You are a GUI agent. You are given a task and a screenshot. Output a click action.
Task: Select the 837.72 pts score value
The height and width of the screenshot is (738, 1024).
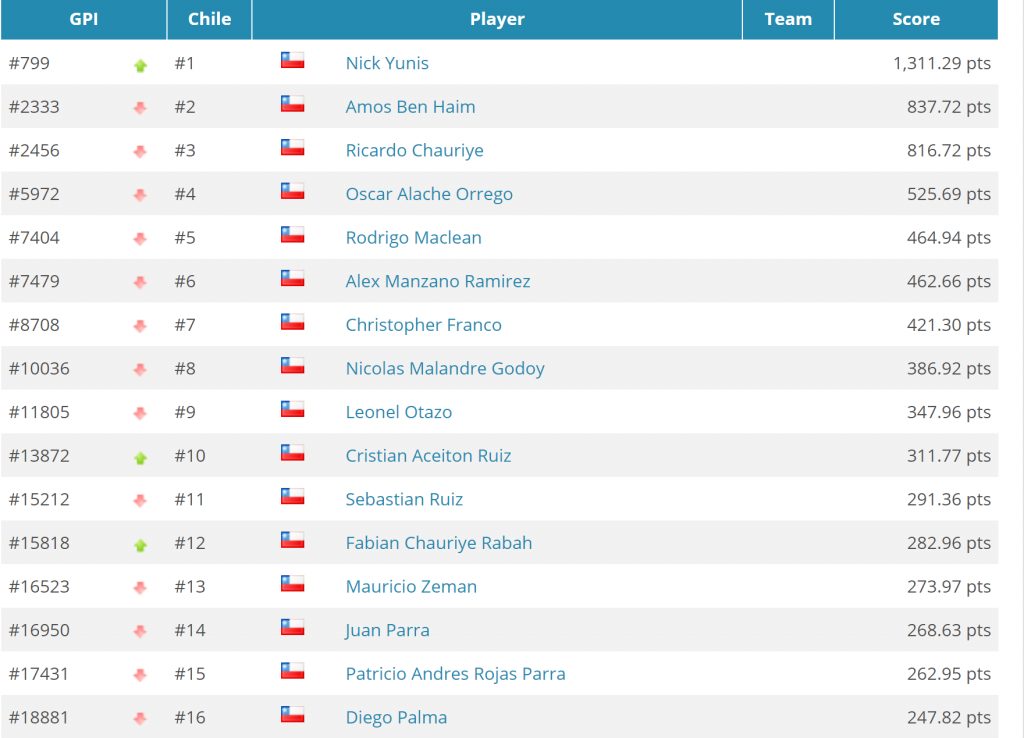coord(949,107)
